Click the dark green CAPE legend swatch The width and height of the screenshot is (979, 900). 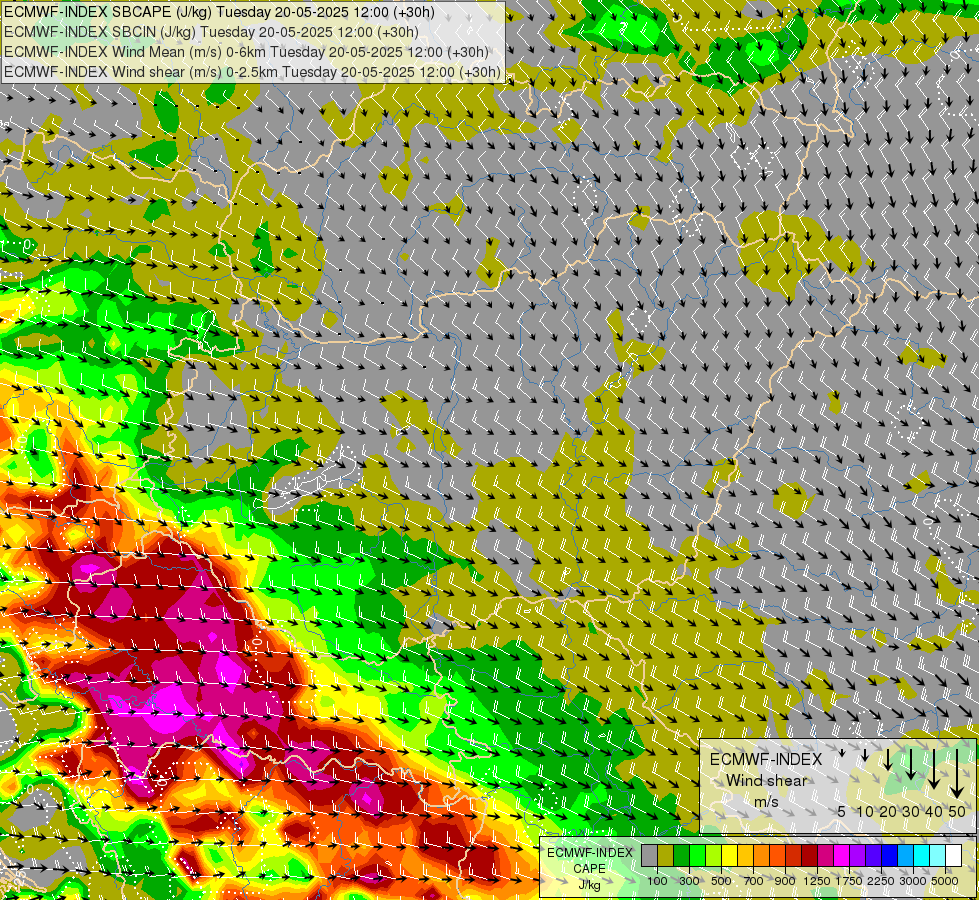pos(681,856)
